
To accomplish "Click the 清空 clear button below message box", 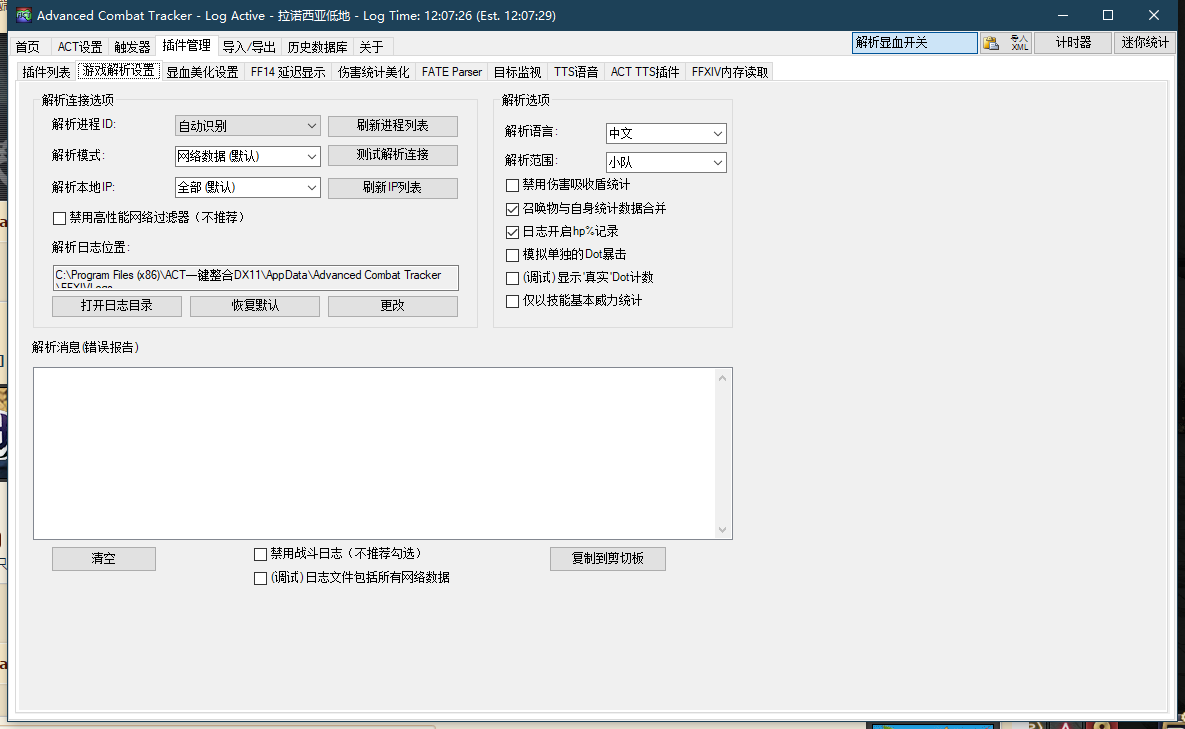I will point(103,558).
